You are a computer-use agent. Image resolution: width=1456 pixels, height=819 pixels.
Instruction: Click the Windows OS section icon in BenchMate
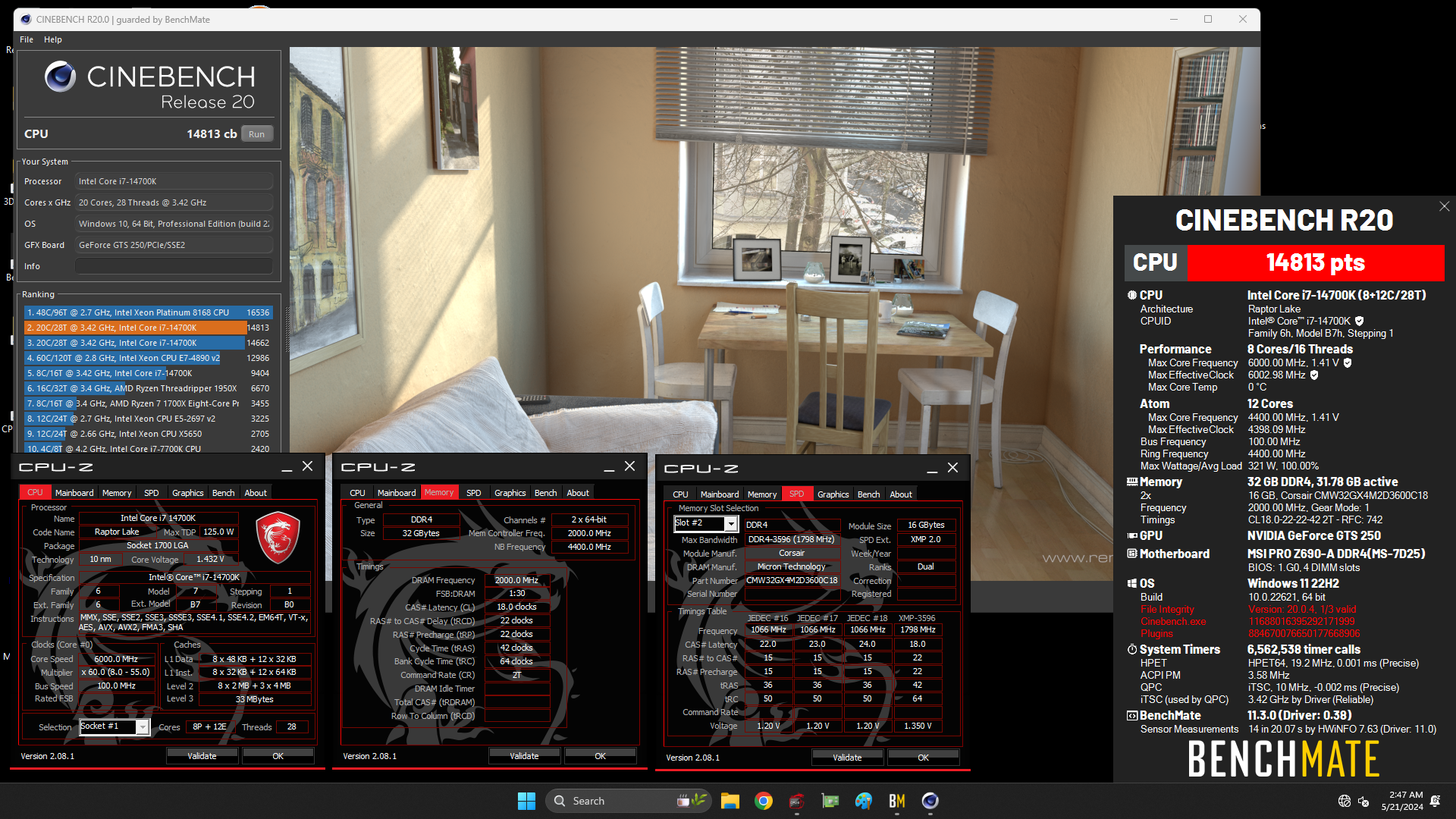[x=1131, y=583]
